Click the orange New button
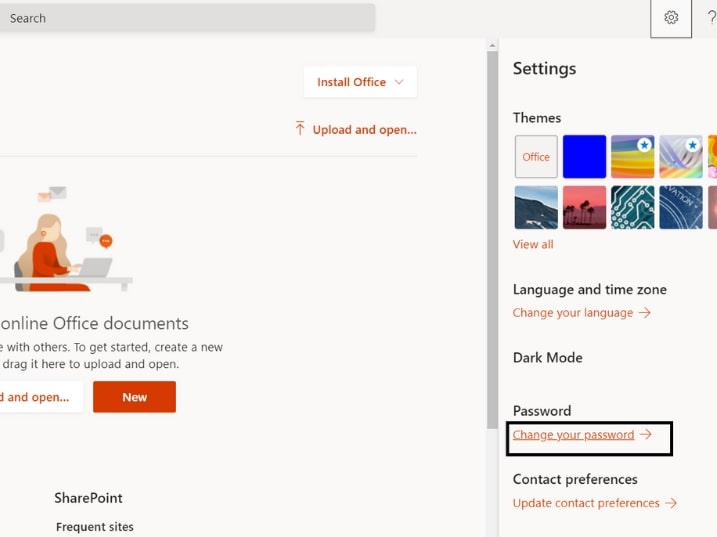 click(x=134, y=397)
